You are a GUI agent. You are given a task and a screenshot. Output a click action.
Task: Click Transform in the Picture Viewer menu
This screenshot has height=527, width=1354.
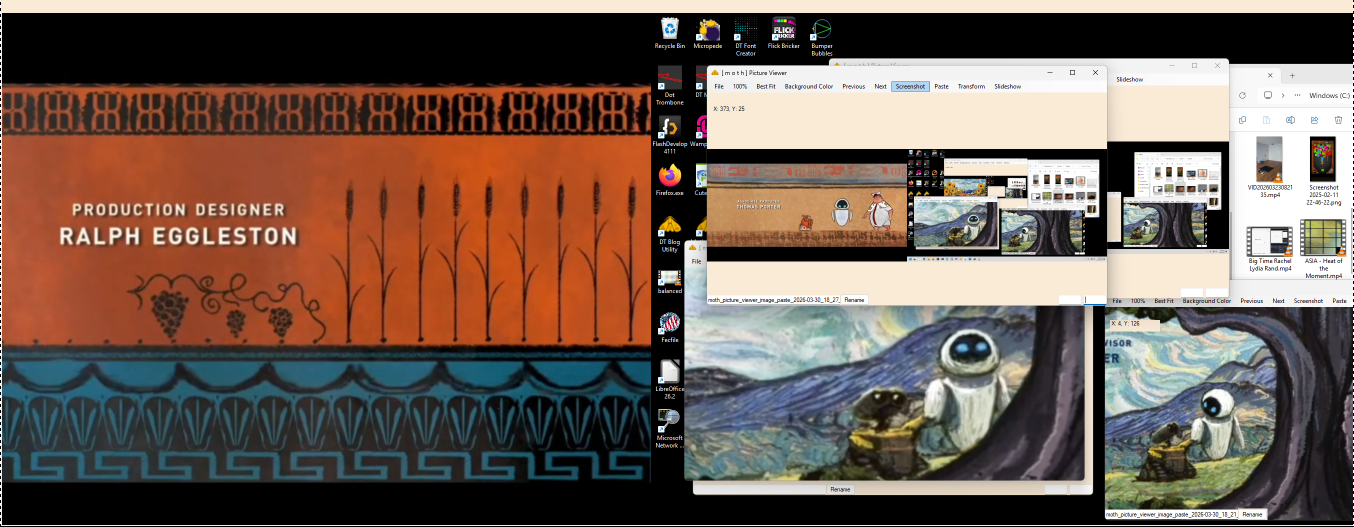(971, 87)
